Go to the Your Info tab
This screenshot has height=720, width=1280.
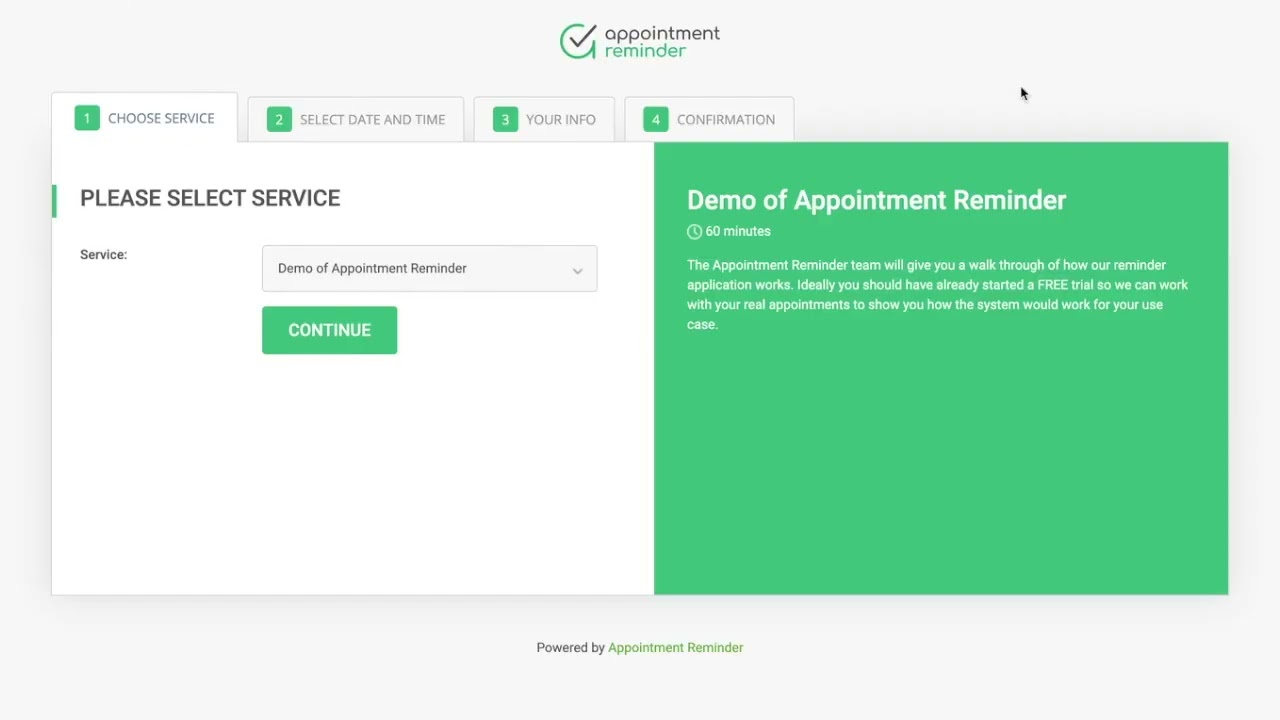pos(544,119)
